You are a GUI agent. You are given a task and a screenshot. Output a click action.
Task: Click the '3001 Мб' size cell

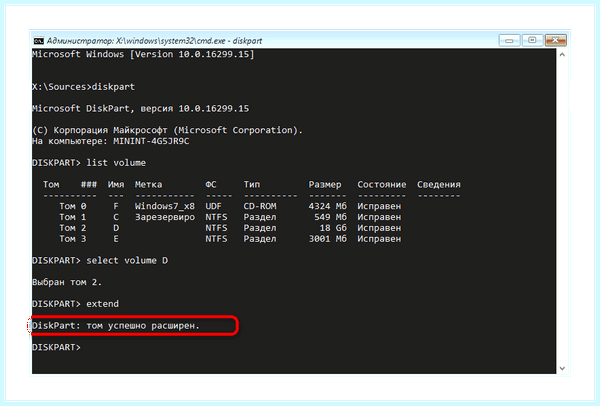tap(328, 239)
